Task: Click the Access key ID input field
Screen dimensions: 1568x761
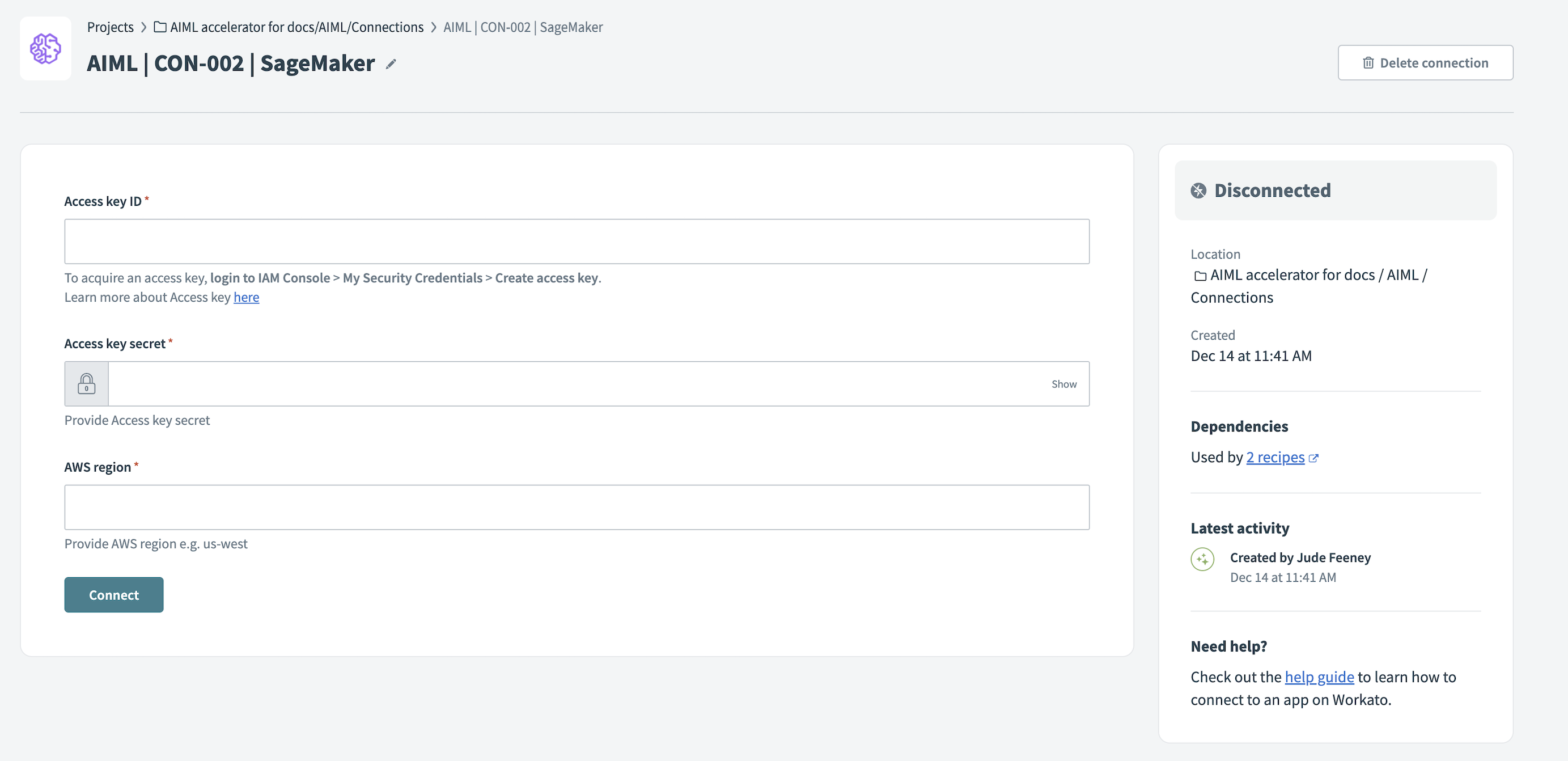Action: click(576, 240)
